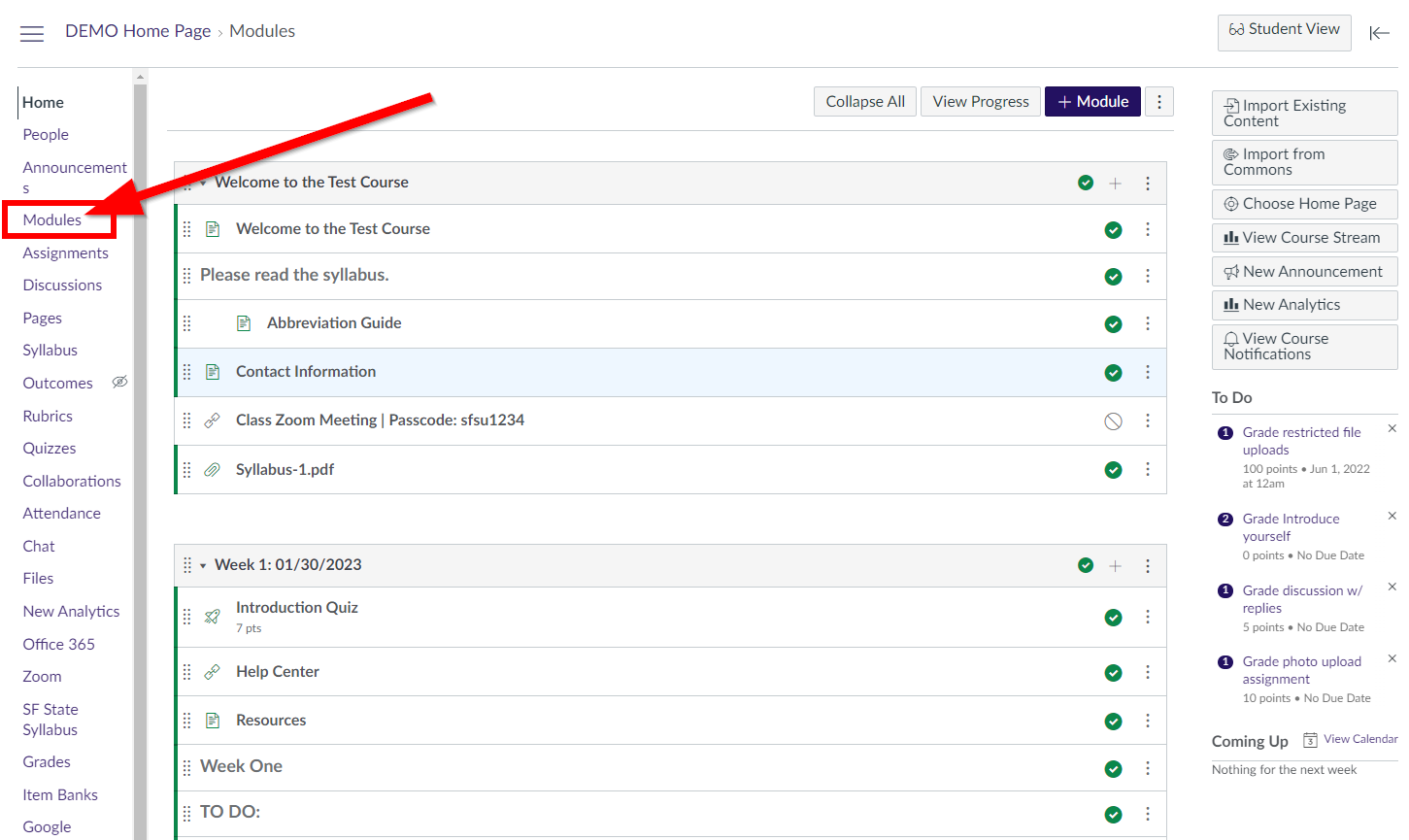1409x840 pixels.
Task: Open New Analytics sidebar button
Action: coord(1304,305)
